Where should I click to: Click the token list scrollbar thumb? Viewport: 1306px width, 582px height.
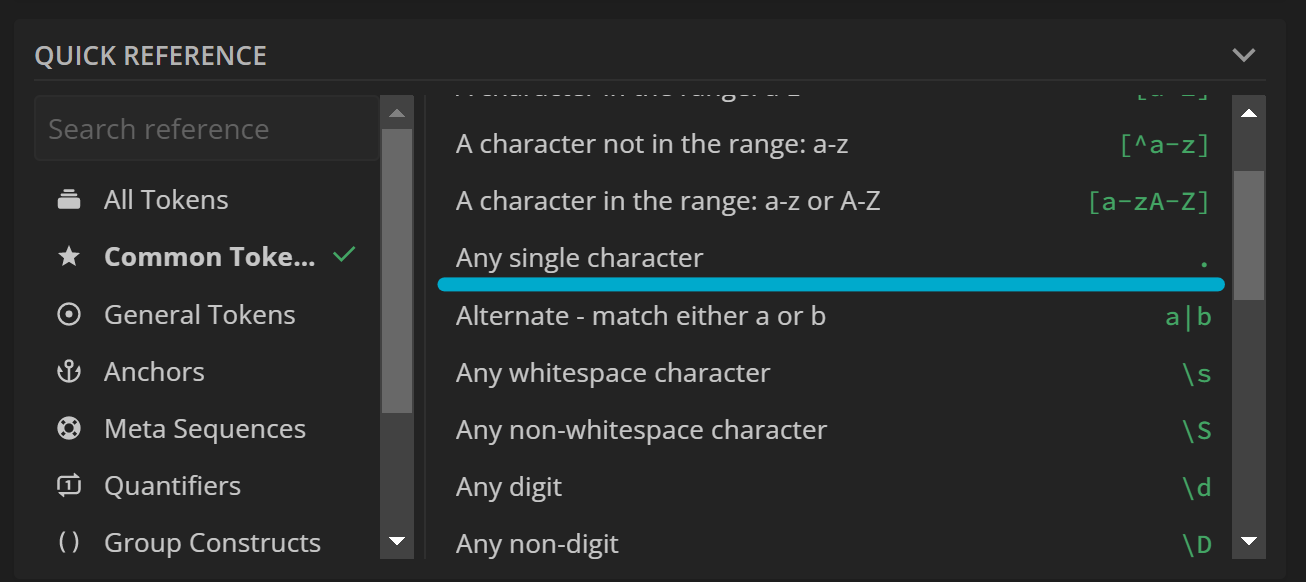pos(1248,236)
